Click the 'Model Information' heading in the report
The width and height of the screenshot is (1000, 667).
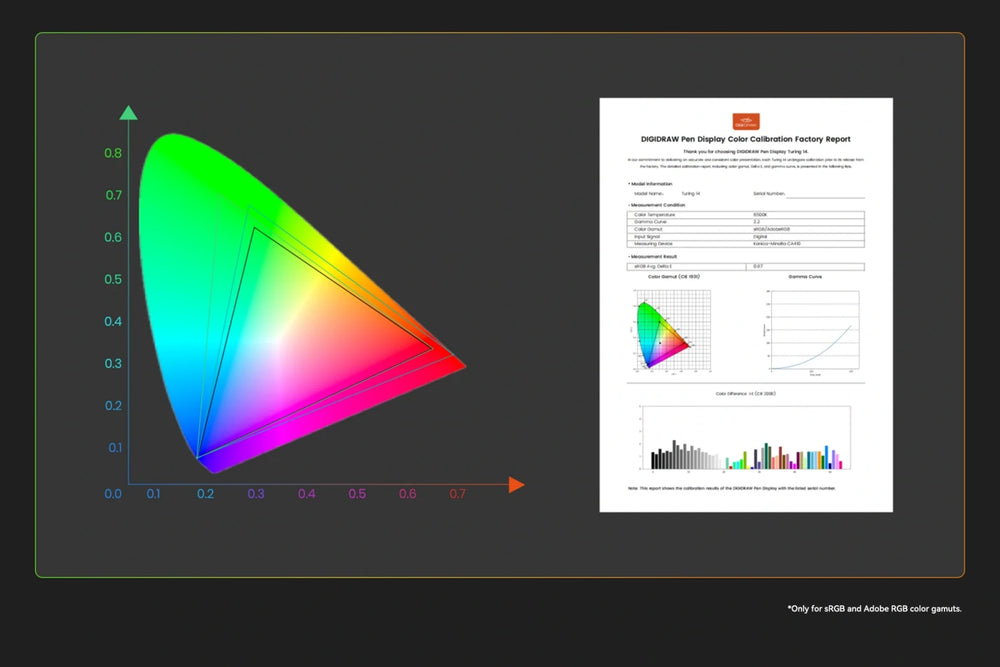tap(651, 184)
